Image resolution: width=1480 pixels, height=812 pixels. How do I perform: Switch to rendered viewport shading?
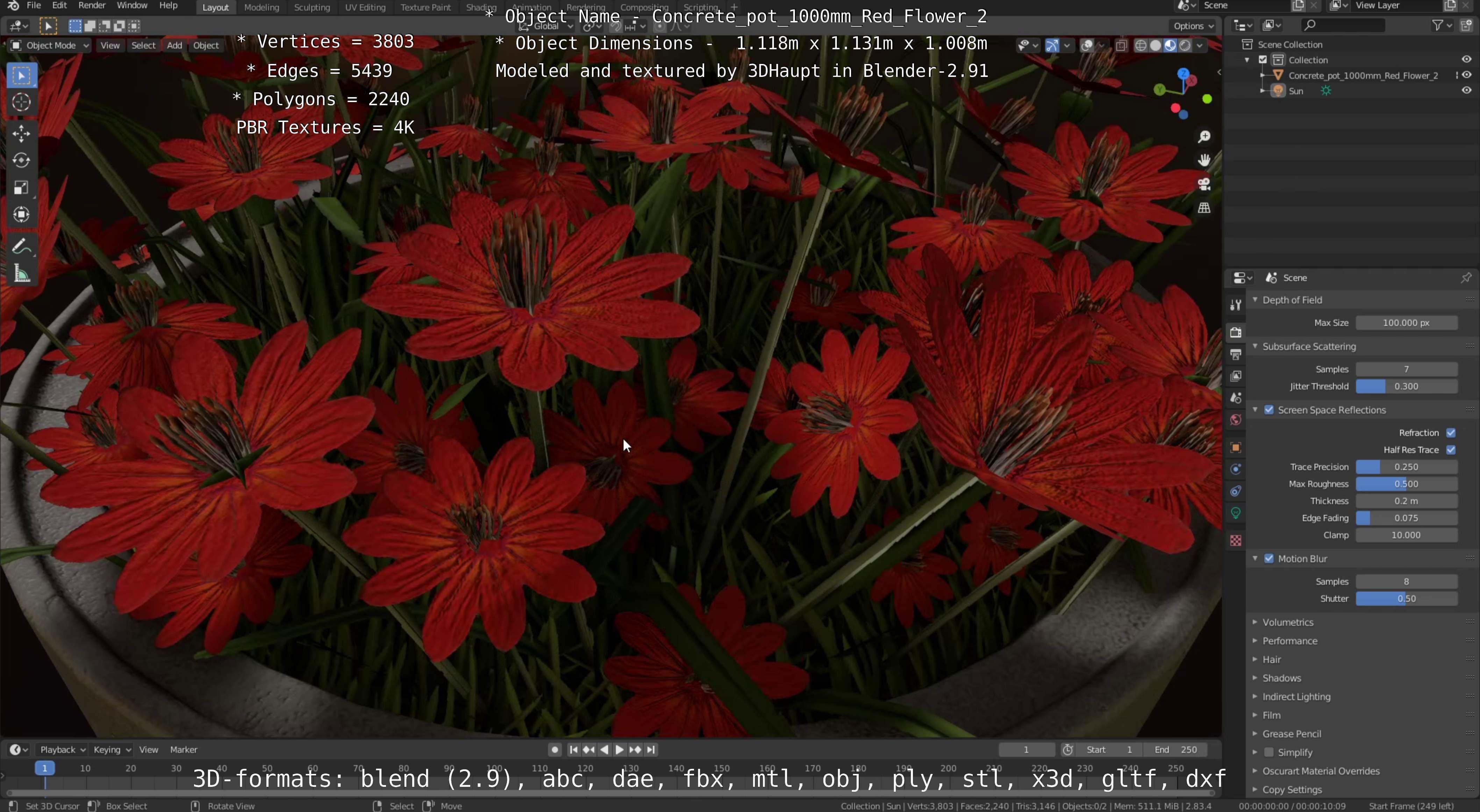tap(1185, 45)
